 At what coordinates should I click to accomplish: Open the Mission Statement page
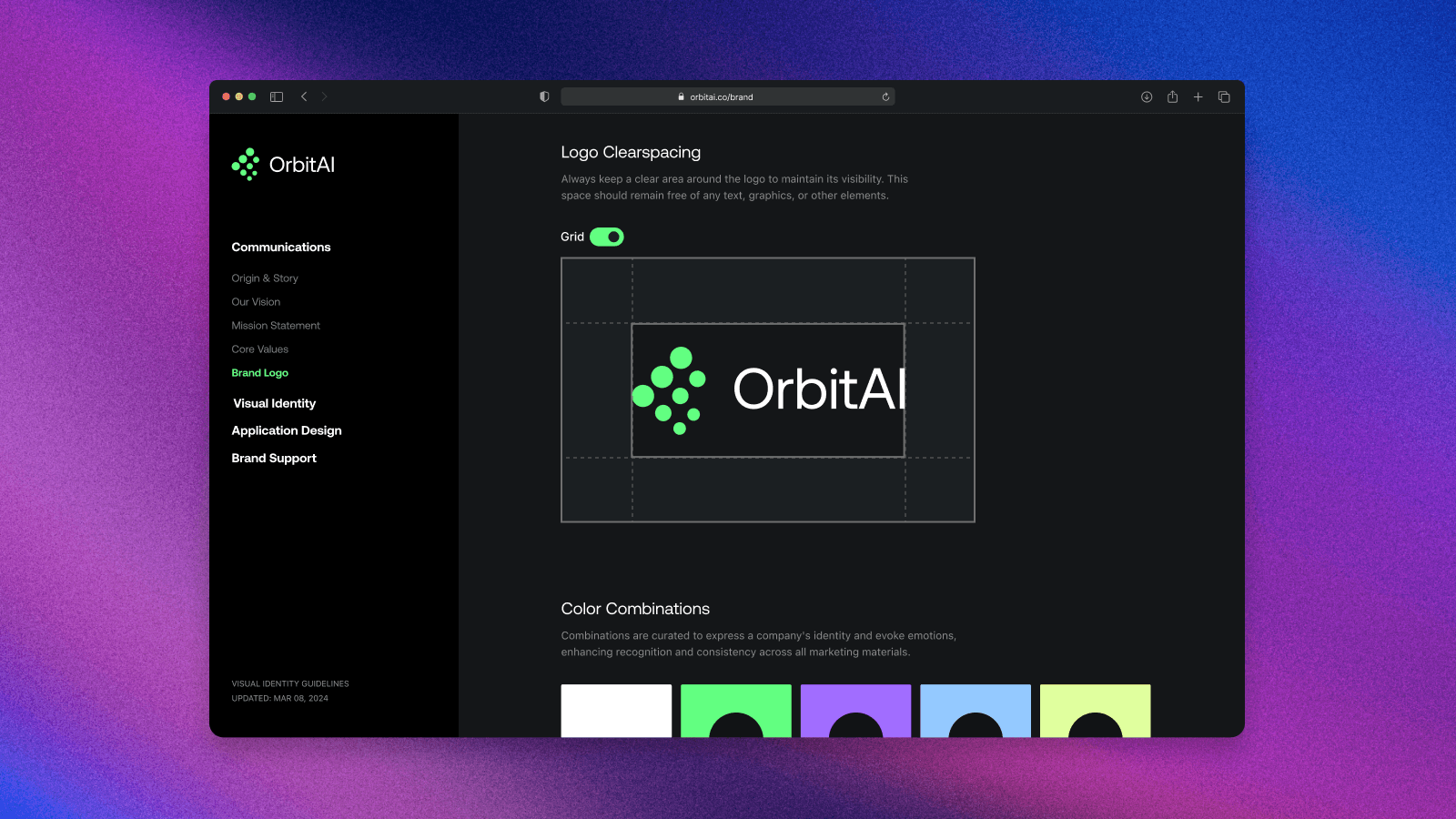coord(276,325)
